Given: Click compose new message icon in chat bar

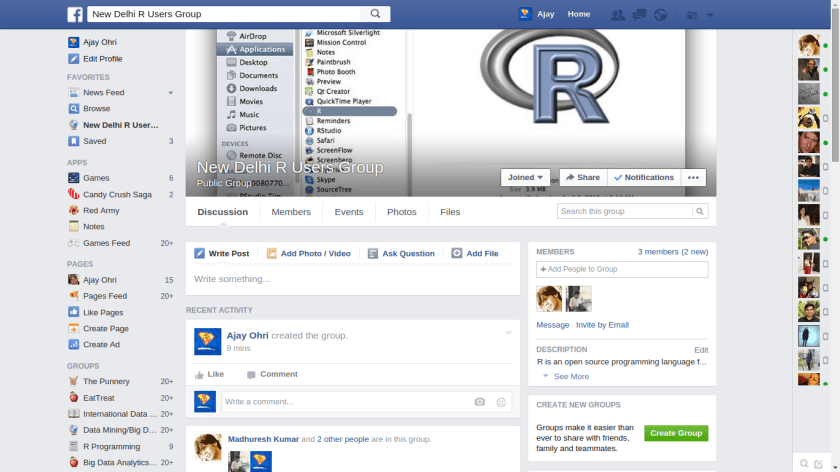Looking at the screenshot, I should 818,464.
